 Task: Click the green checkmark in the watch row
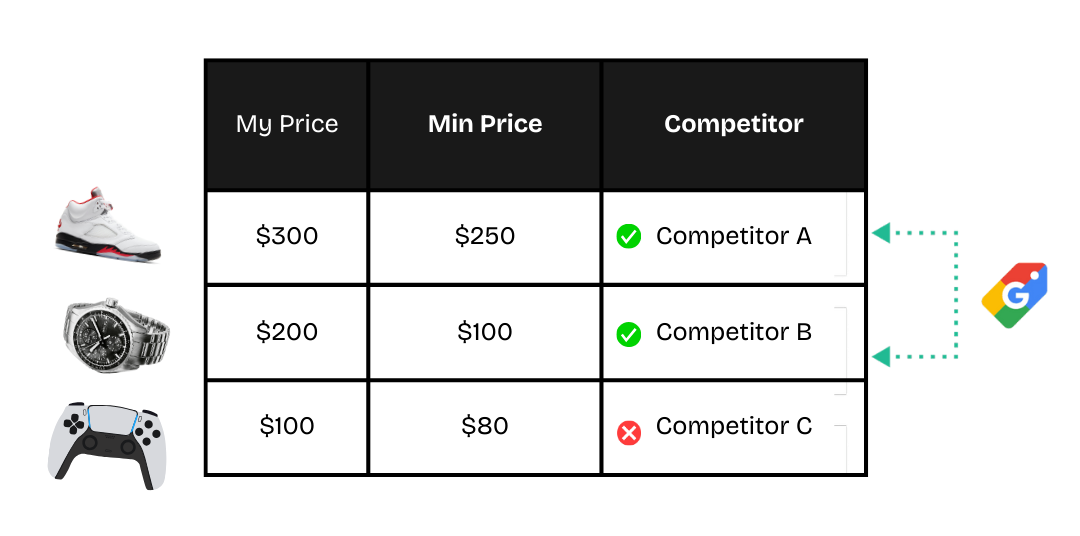[628, 335]
